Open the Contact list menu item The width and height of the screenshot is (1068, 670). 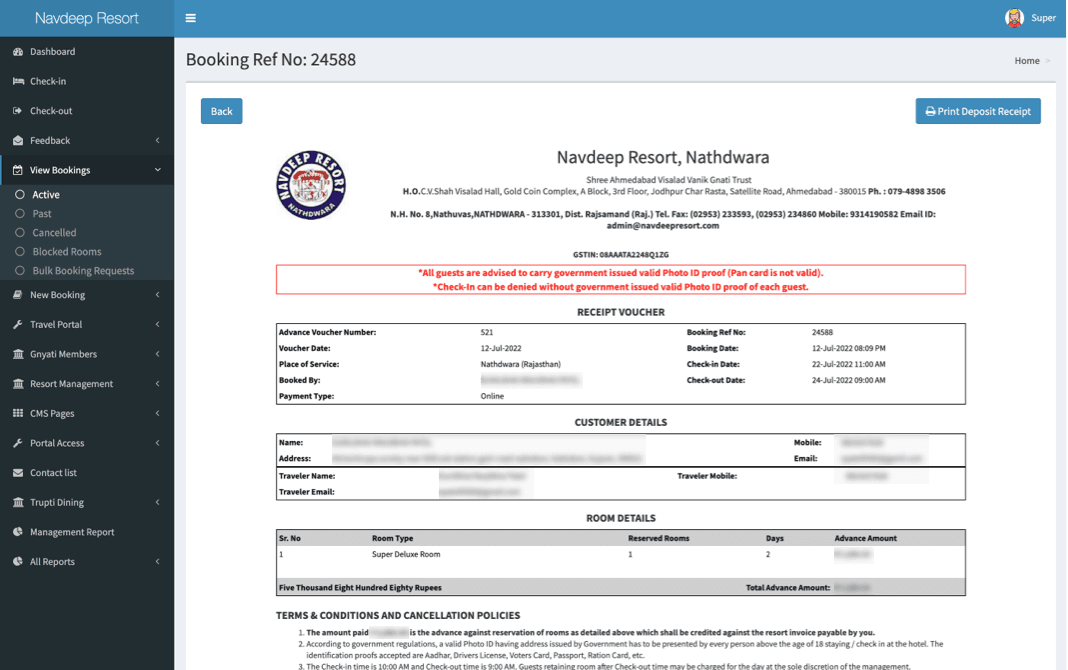[87, 473]
